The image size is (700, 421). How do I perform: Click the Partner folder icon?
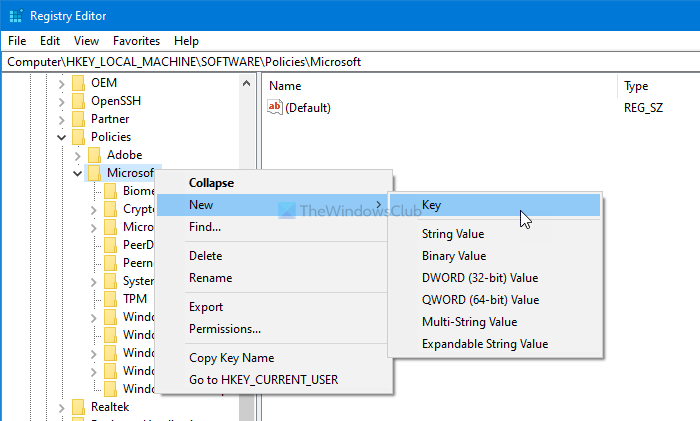(x=78, y=119)
